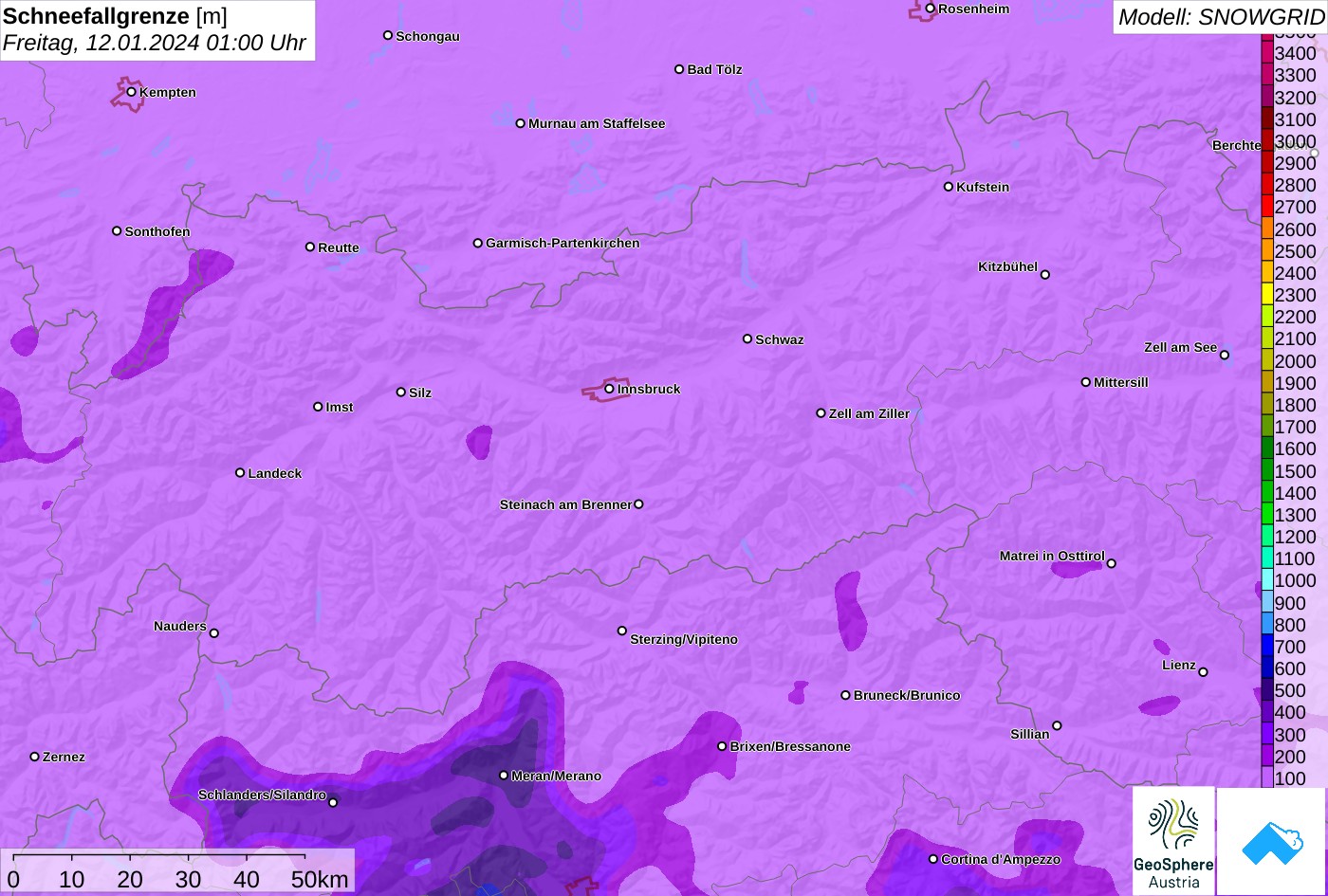
Task: Select the Nauders marker dot
Action: (214, 633)
